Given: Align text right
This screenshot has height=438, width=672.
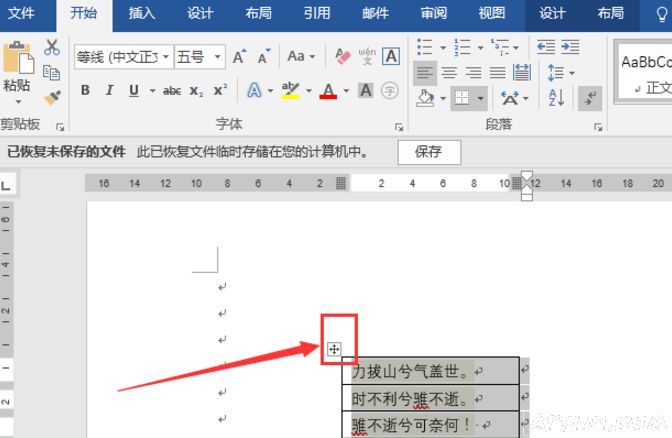Looking at the screenshot, I should click(473, 72).
